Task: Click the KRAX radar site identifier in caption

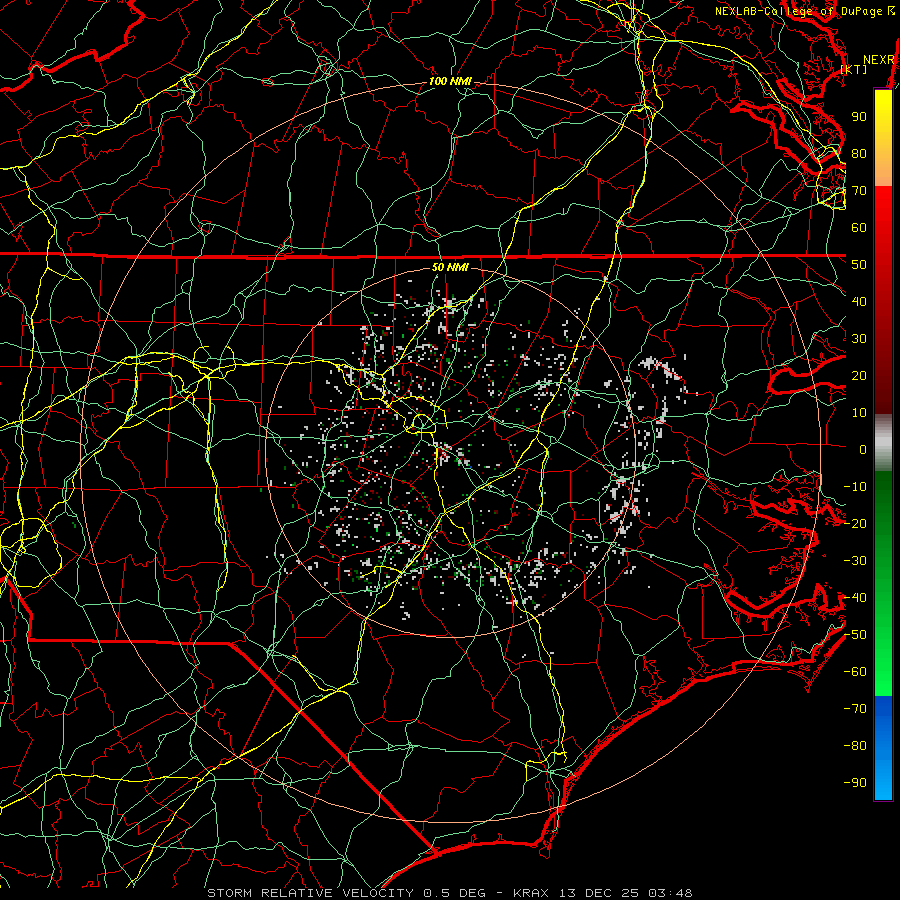Action: click(x=530, y=893)
